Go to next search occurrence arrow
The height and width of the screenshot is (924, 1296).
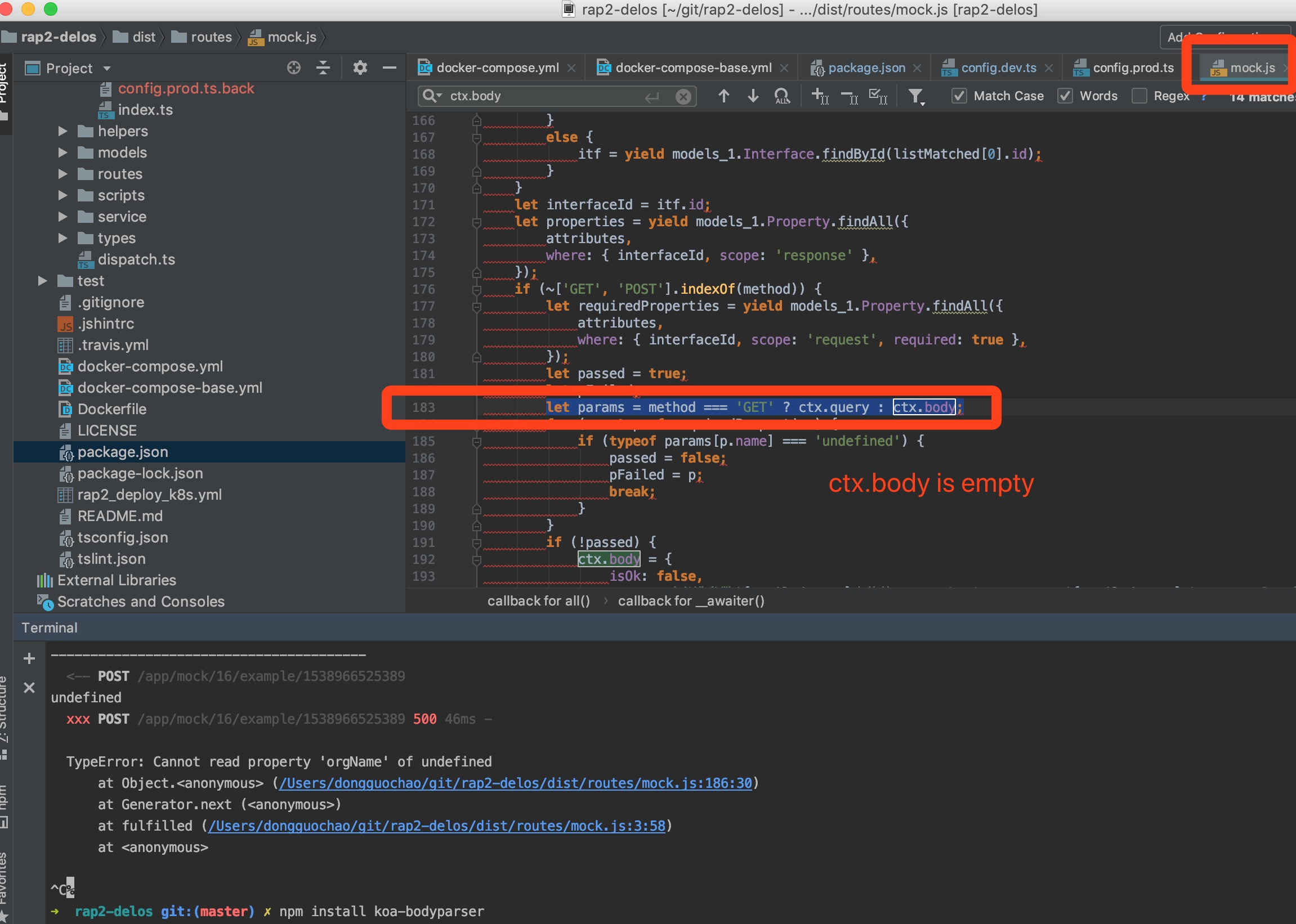pyautogui.click(x=753, y=96)
